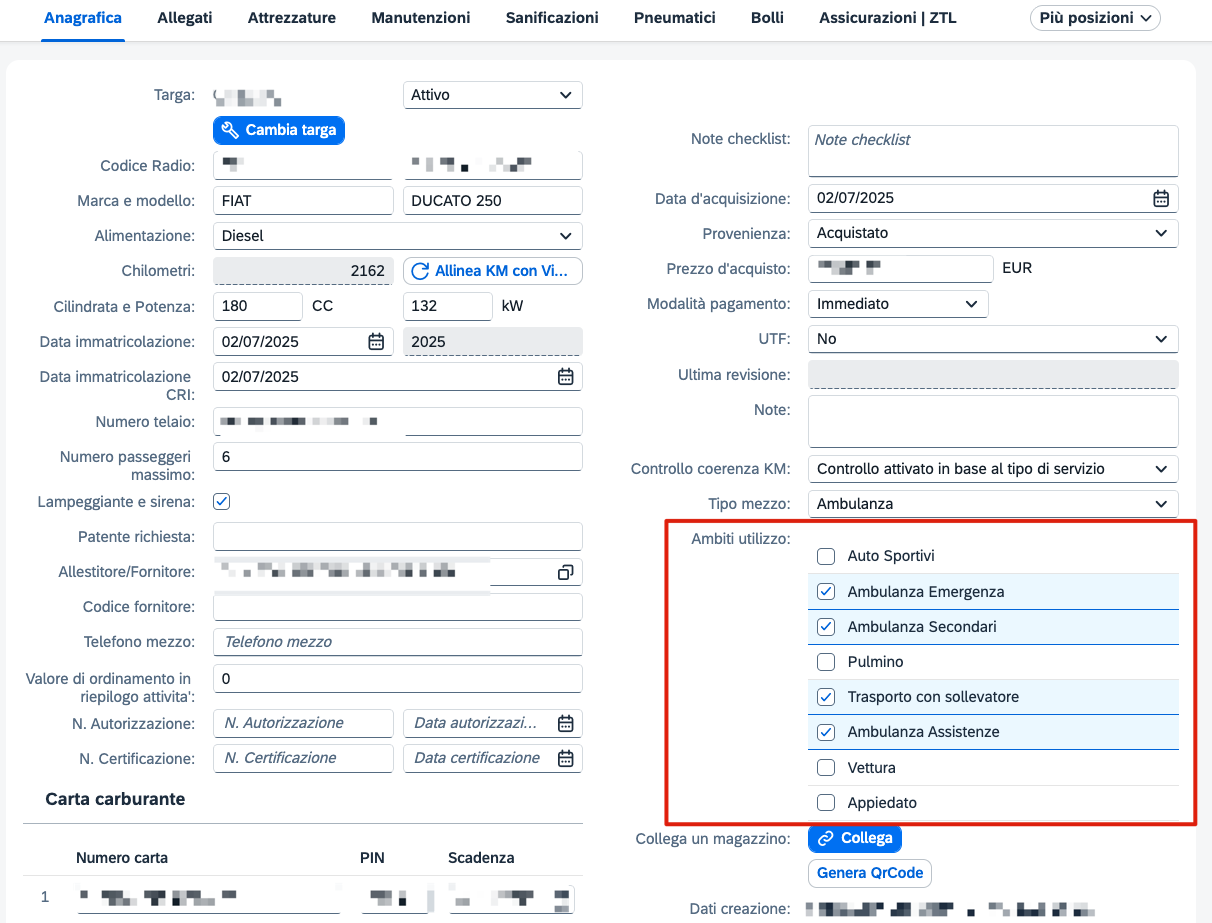Uncheck Lampeggiante e sirena checkbox

pyautogui.click(x=222, y=501)
